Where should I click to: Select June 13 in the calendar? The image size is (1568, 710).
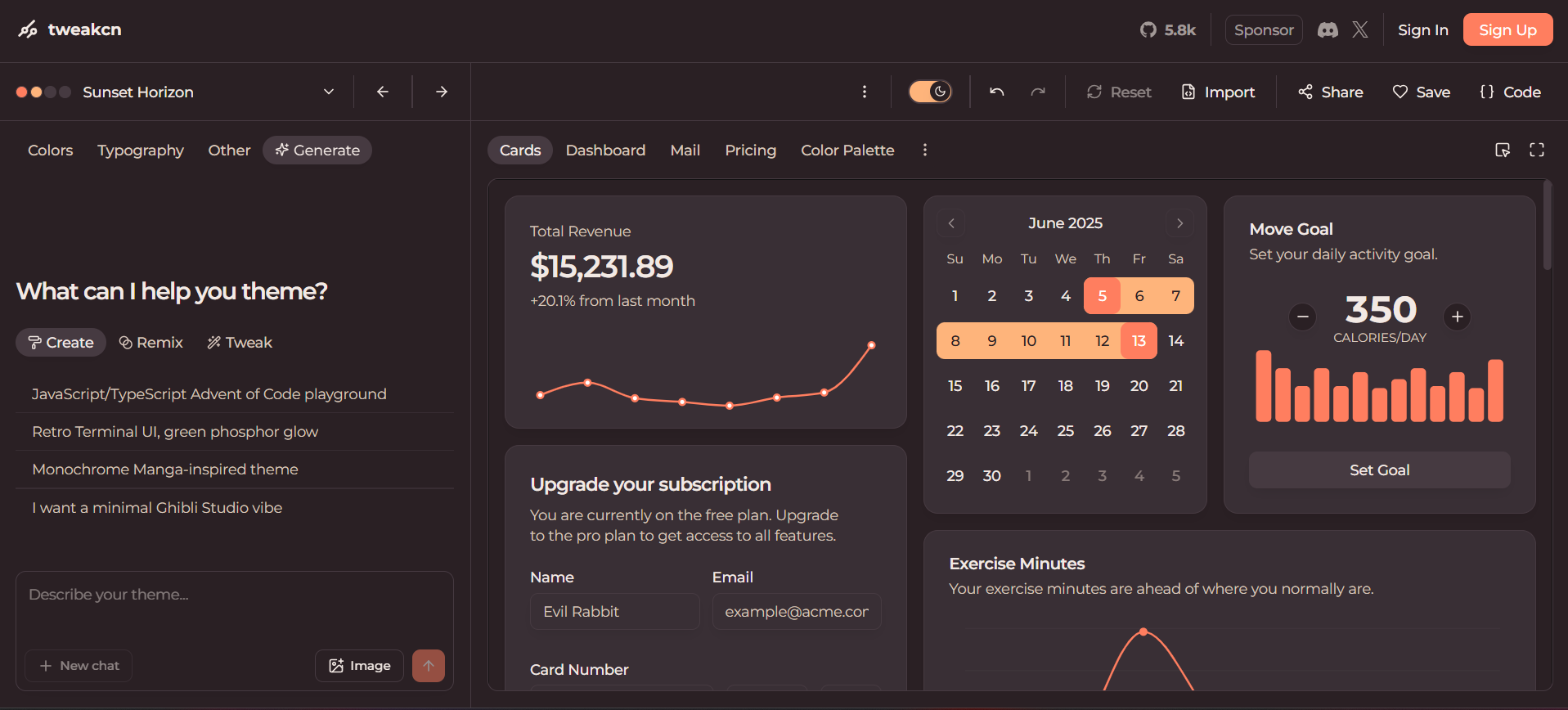pyautogui.click(x=1139, y=341)
